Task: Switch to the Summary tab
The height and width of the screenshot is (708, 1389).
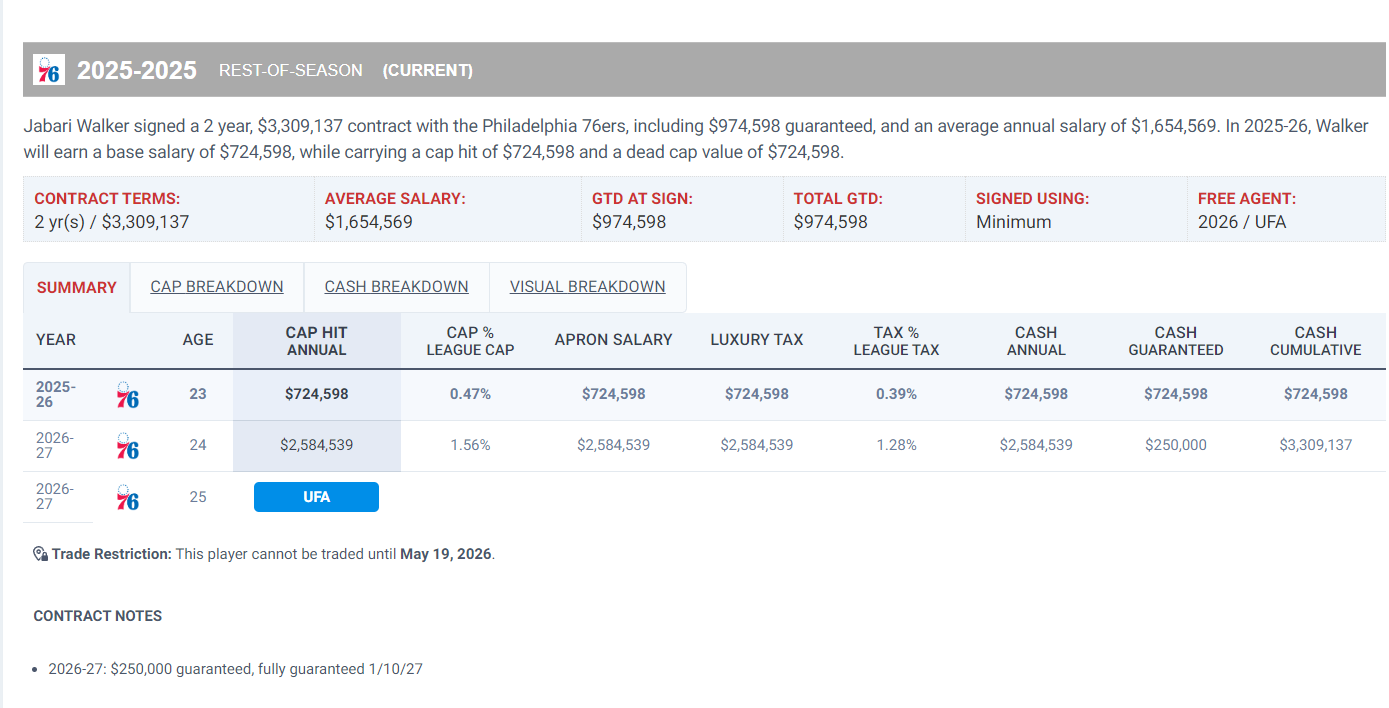Action: click(x=77, y=287)
